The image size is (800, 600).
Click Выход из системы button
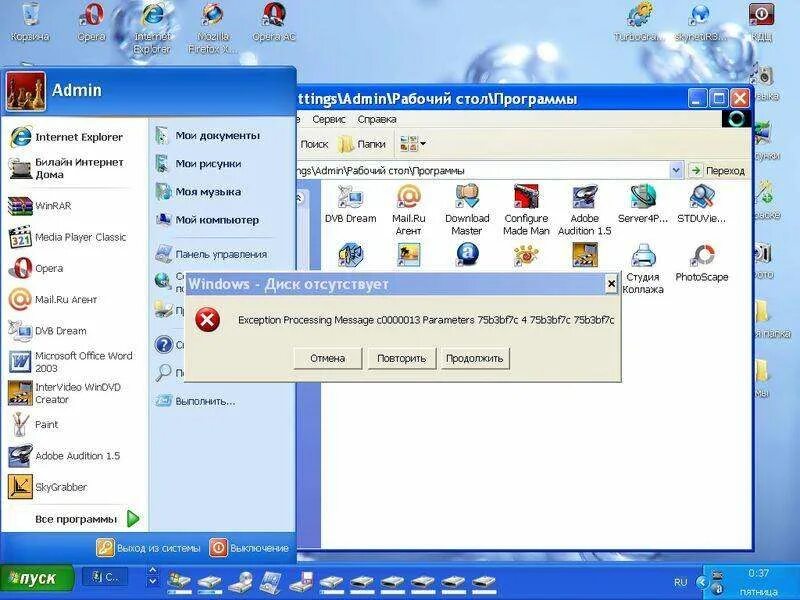click(x=148, y=548)
